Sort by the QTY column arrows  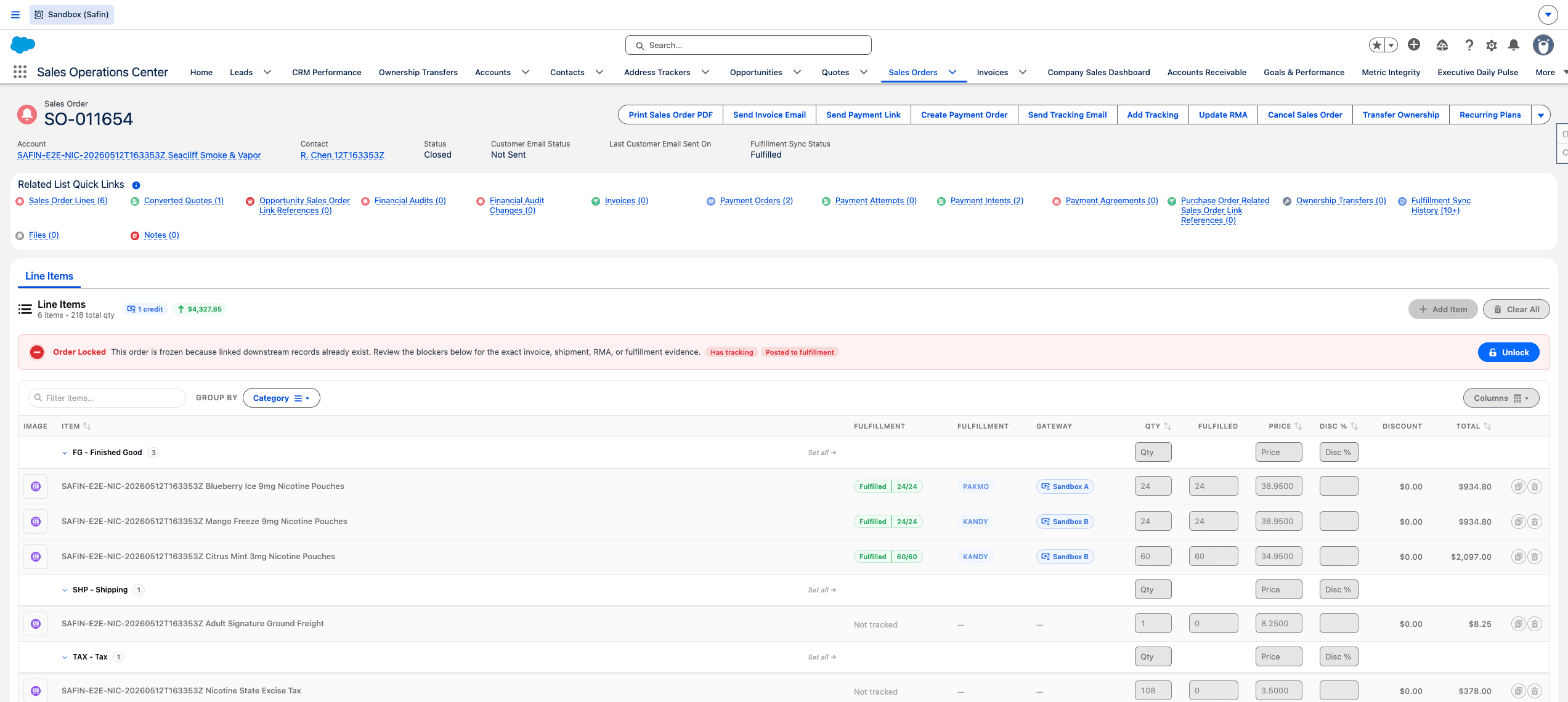point(1168,426)
